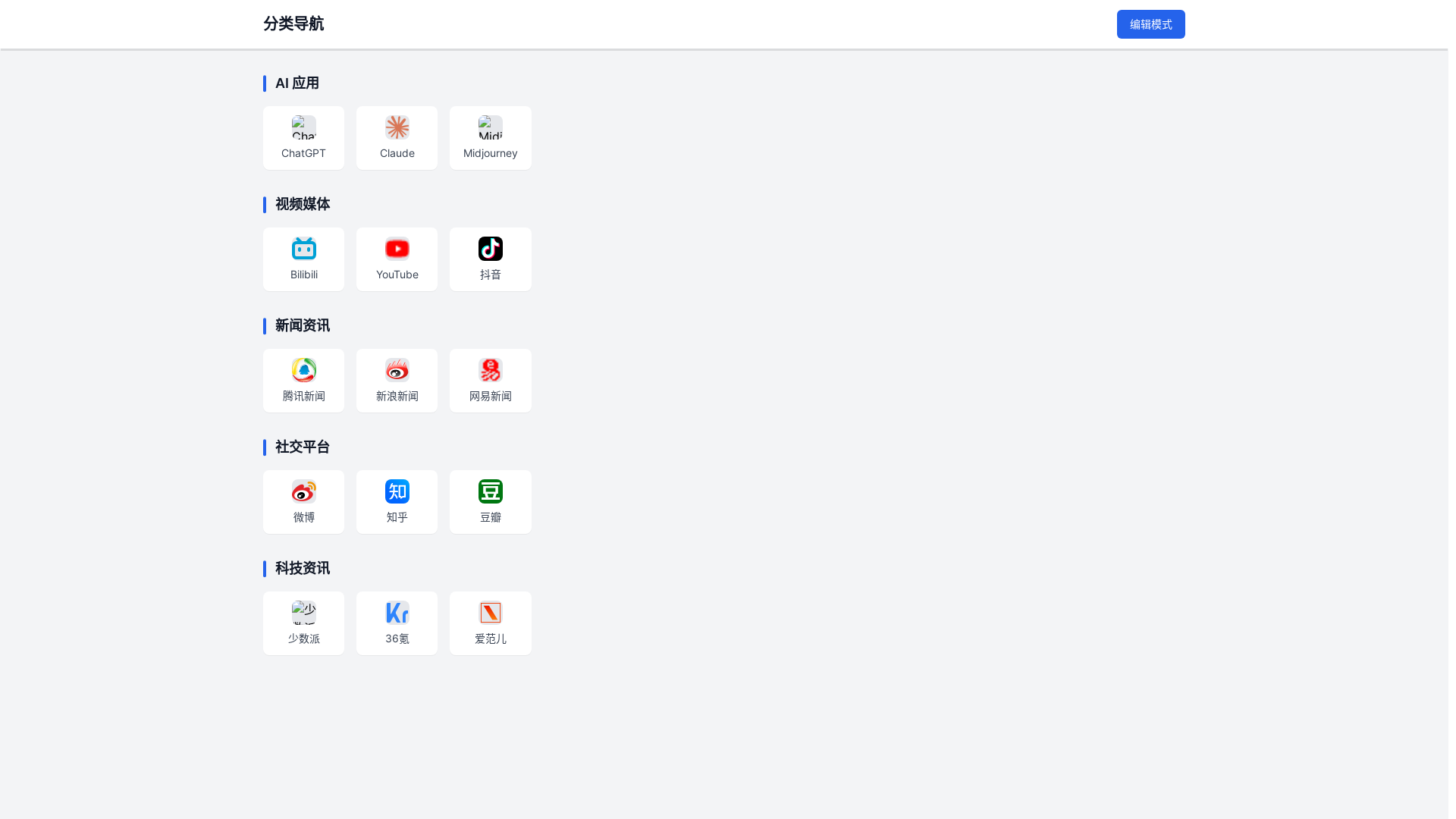Click the 社交平台 section heading
This screenshot has height=819, width=1456.
(303, 447)
